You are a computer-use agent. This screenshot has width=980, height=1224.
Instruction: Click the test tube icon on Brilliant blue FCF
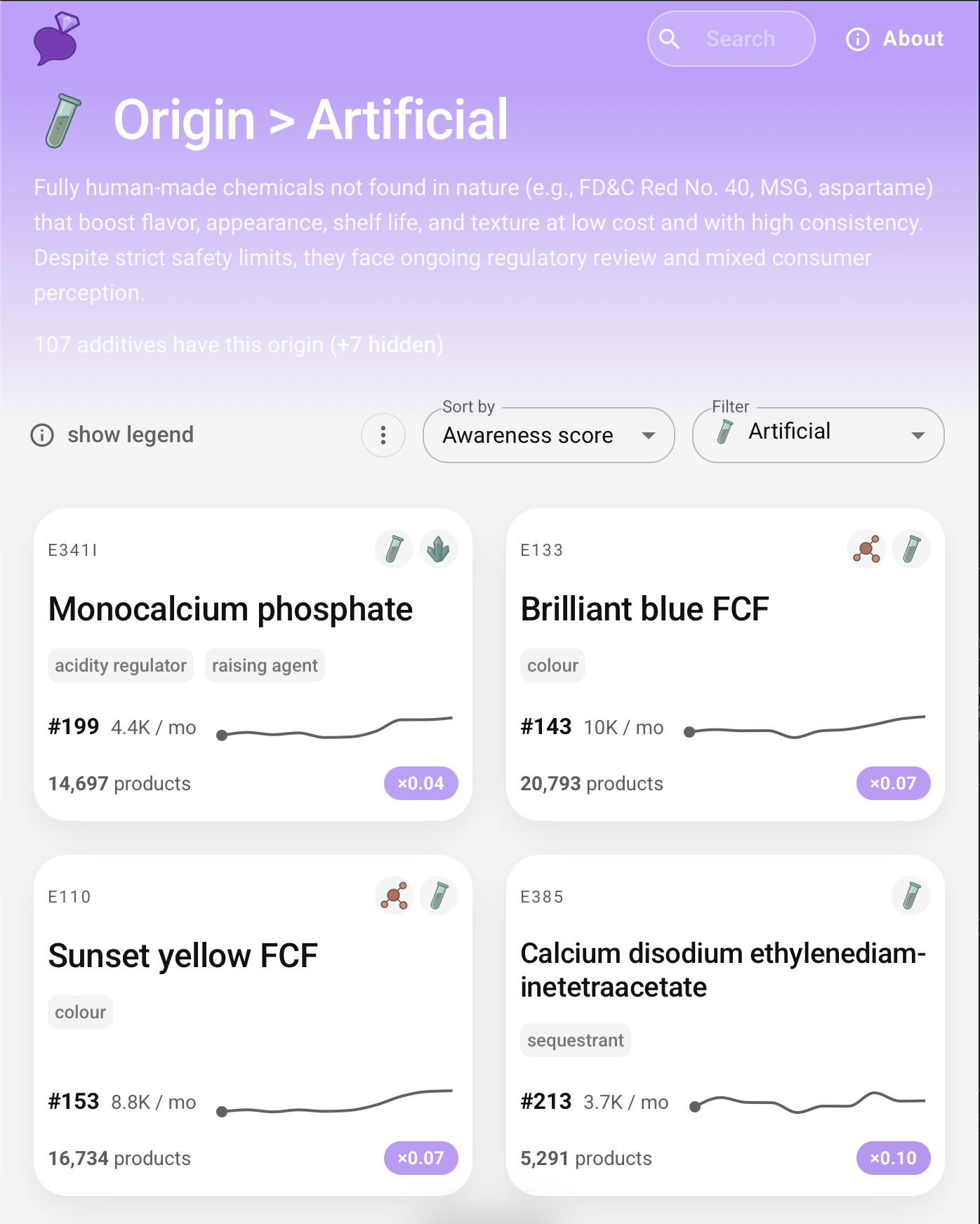point(911,549)
